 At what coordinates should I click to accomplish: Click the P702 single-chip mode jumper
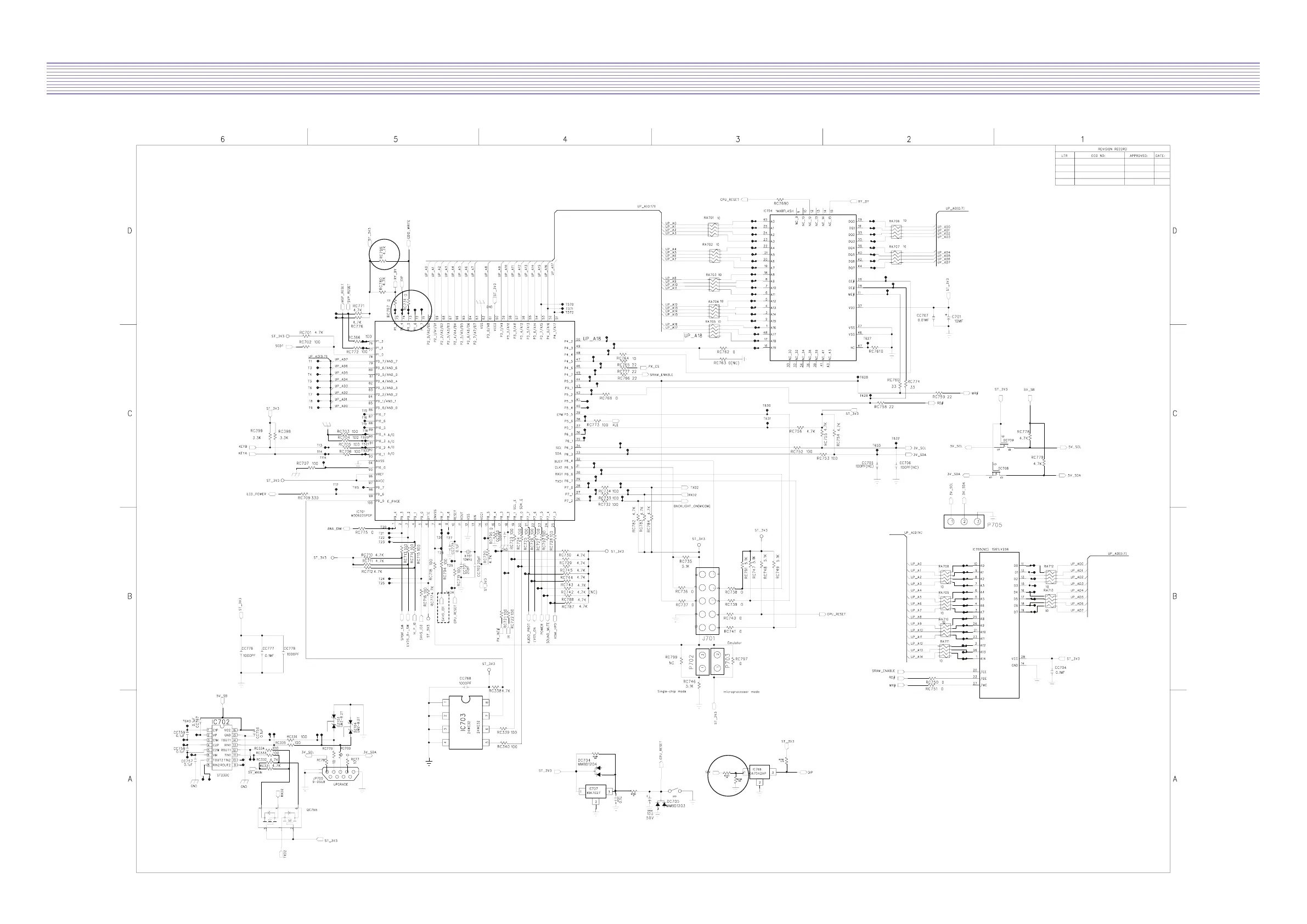click(702, 662)
